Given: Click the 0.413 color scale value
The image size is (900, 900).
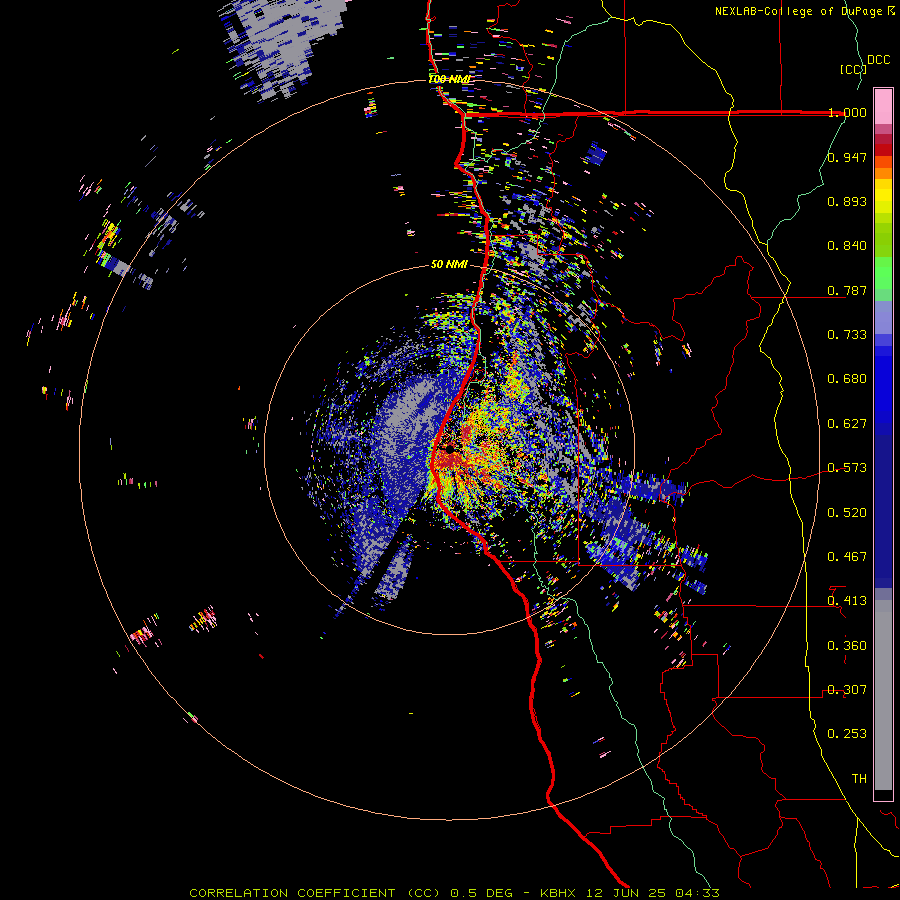Looking at the screenshot, I should click(x=847, y=601).
